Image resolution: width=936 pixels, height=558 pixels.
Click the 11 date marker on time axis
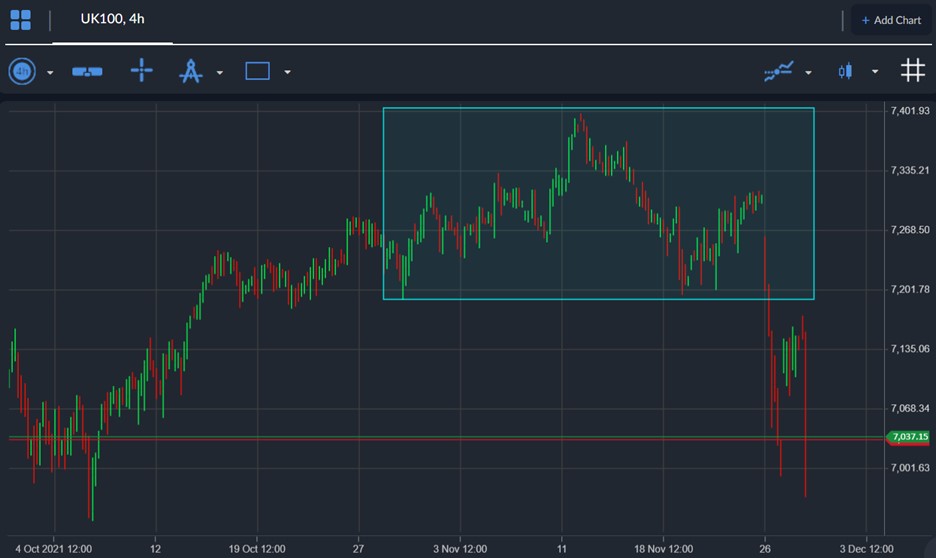coord(561,548)
